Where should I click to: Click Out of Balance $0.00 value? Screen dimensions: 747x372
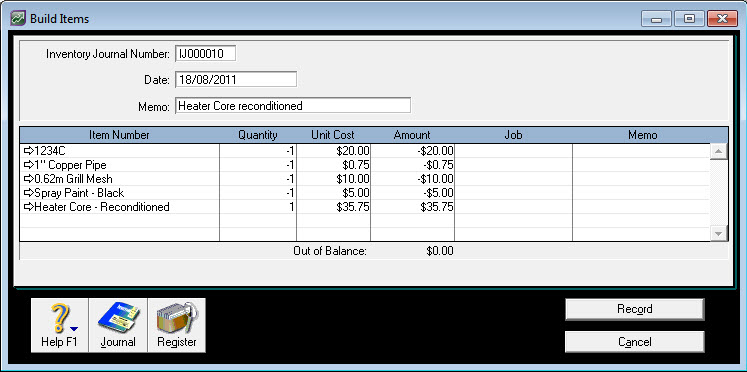(440, 251)
